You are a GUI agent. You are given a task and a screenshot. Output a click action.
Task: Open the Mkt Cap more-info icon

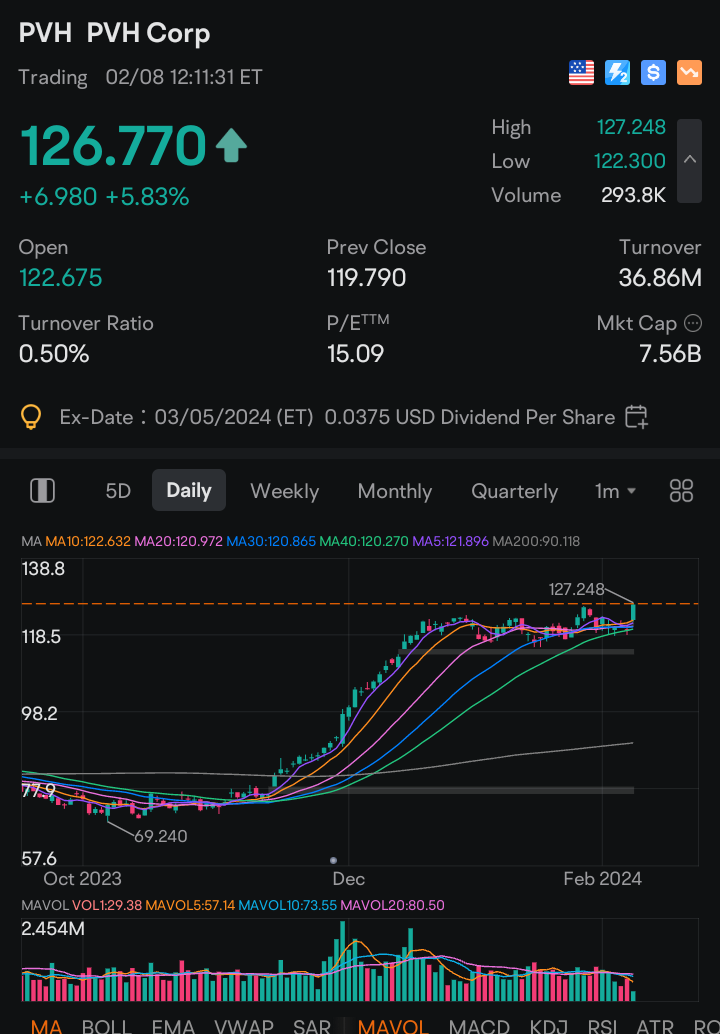point(693,323)
